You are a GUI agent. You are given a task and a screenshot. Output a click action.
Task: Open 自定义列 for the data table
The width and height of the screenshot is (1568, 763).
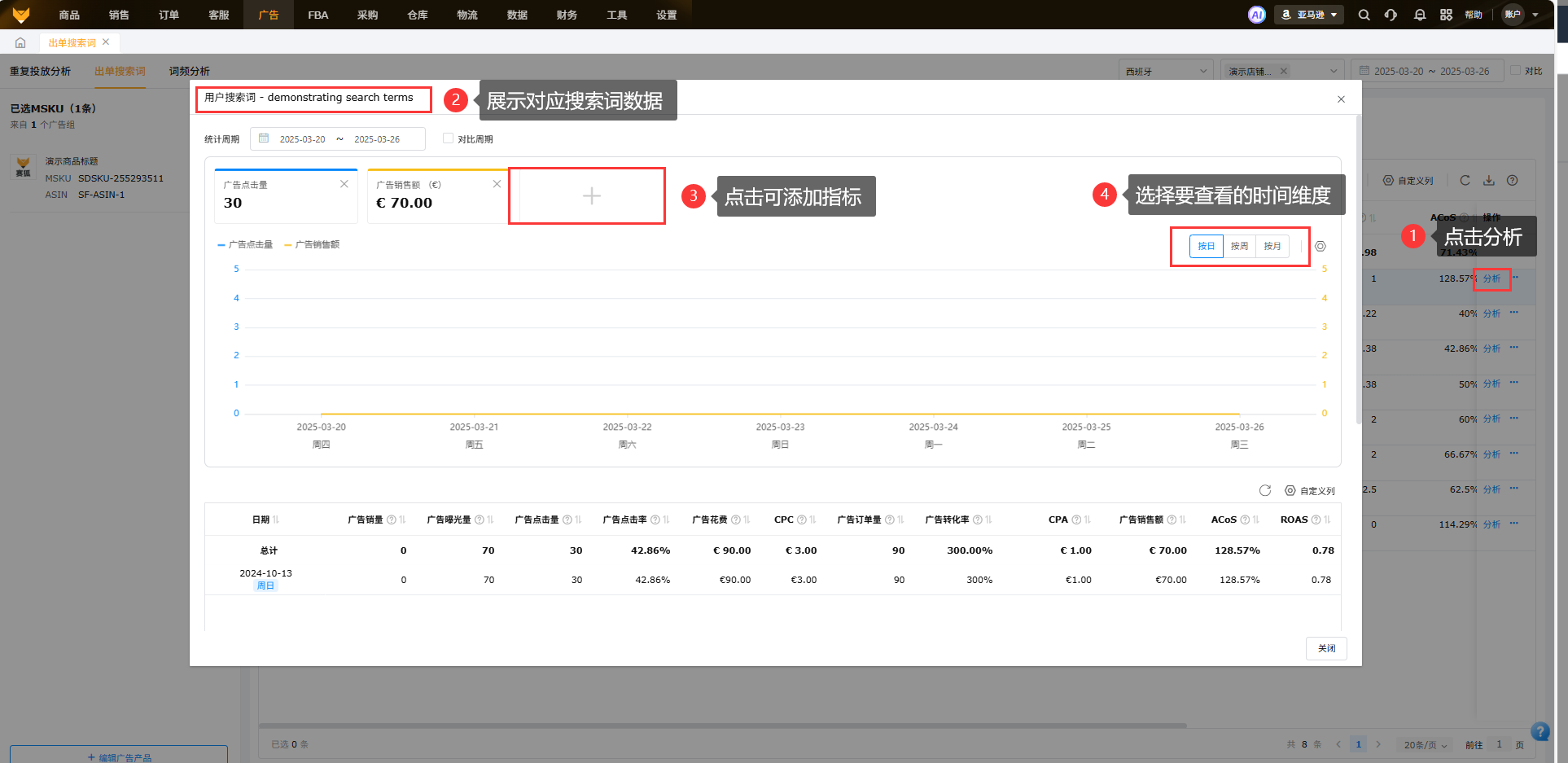(x=1310, y=491)
